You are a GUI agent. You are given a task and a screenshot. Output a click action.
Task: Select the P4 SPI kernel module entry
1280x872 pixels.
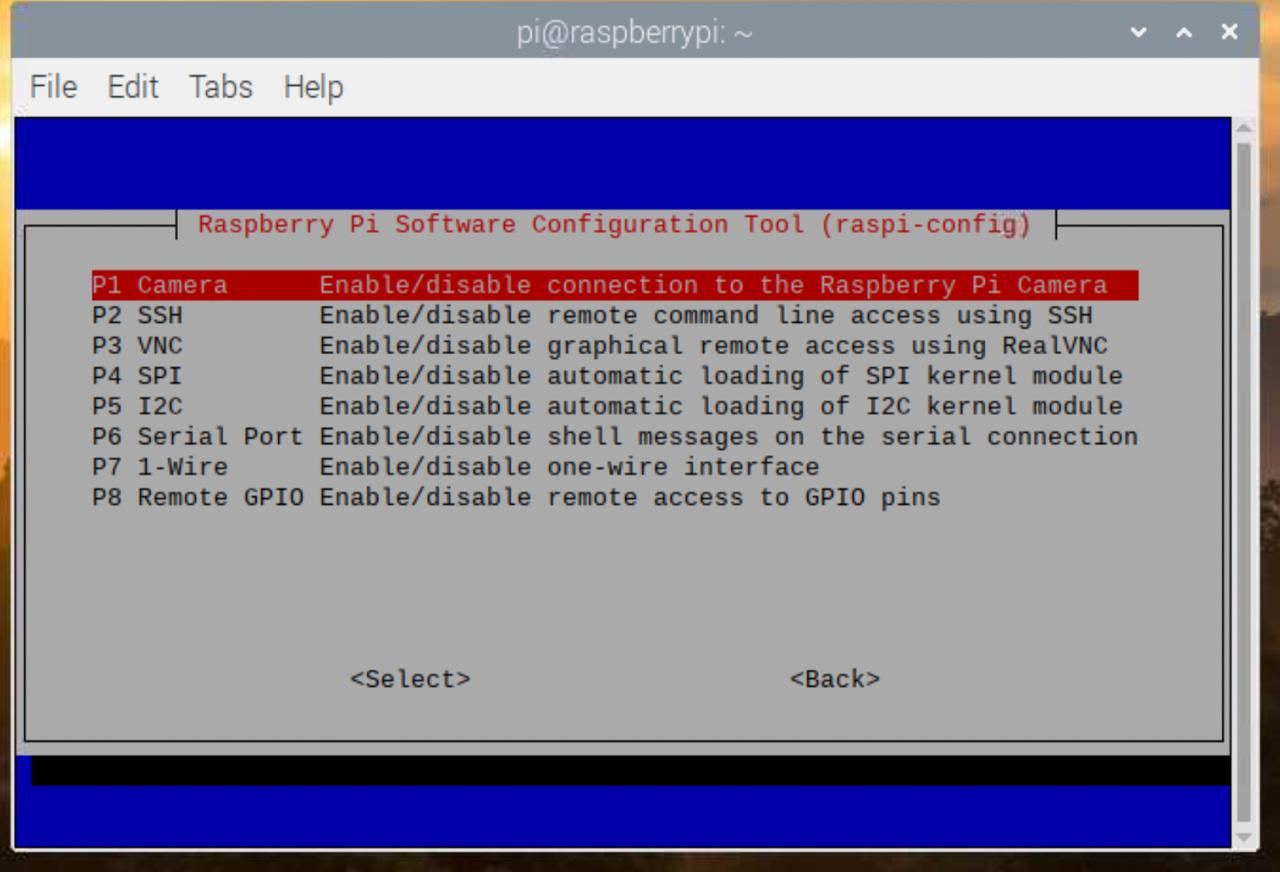coord(138,376)
